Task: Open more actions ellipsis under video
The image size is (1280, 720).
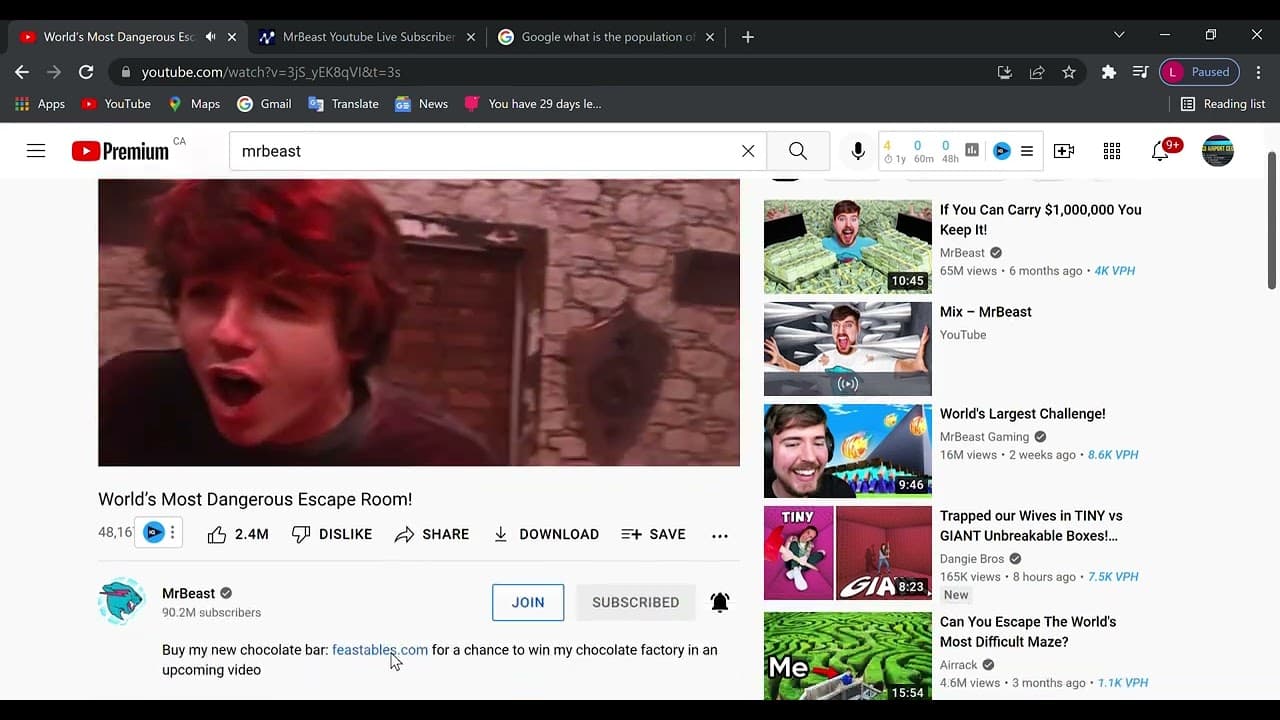Action: (x=720, y=535)
